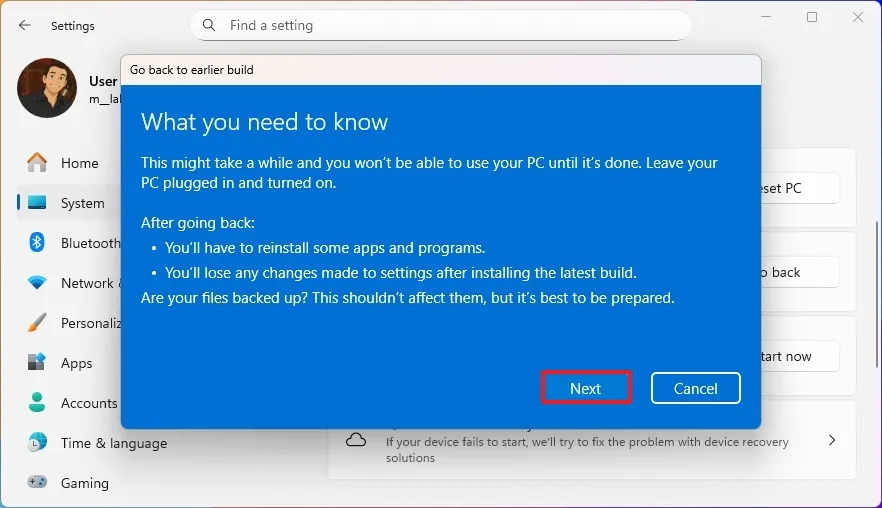This screenshot has height=508, width=882.
Task: Select the Home icon in the sidebar
Action: (37, 163)
